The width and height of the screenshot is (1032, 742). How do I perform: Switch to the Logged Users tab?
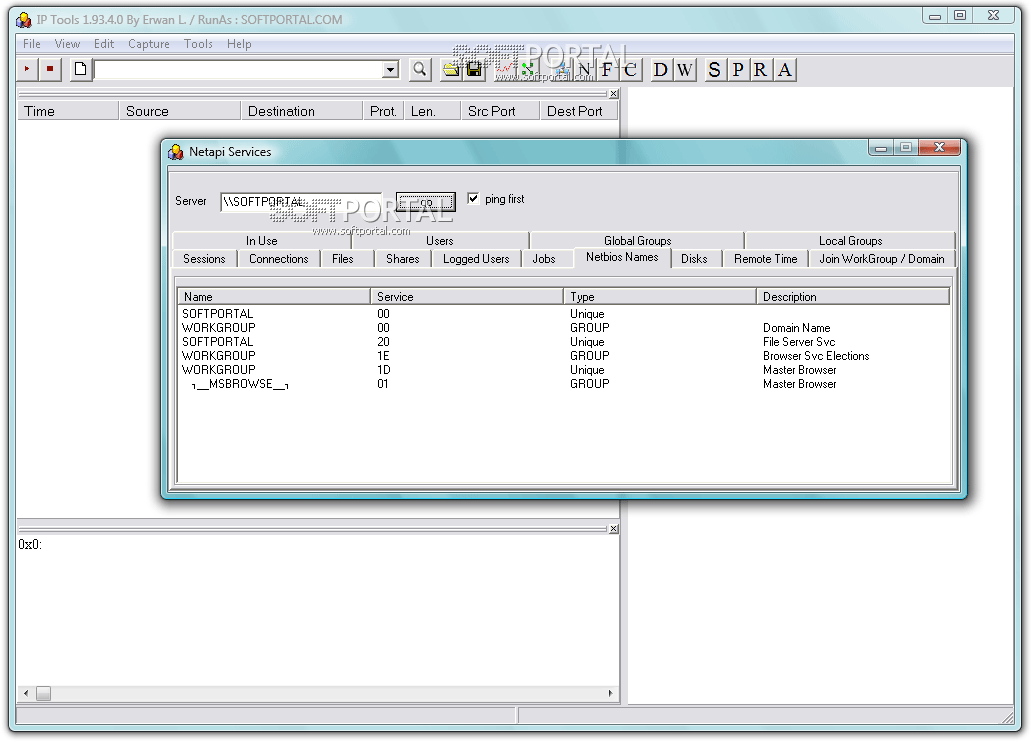click(x=476, y=259)
